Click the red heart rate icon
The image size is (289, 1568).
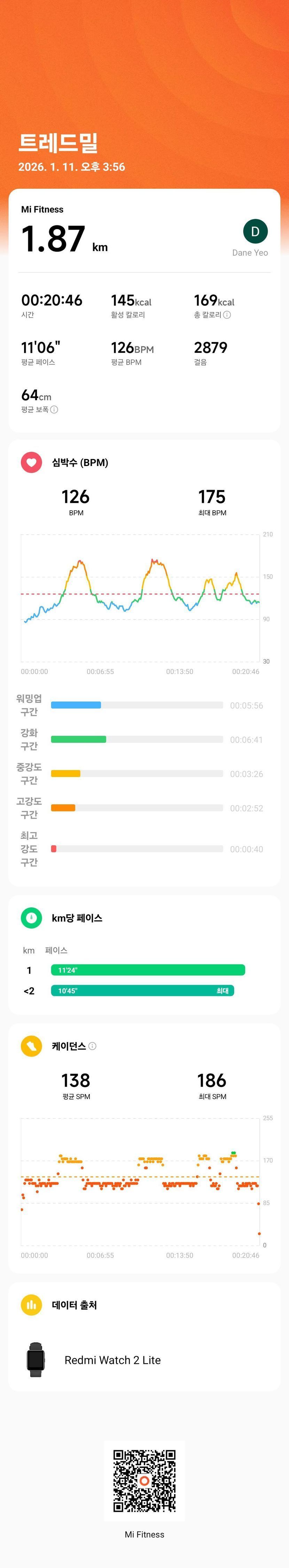point(32,463)
